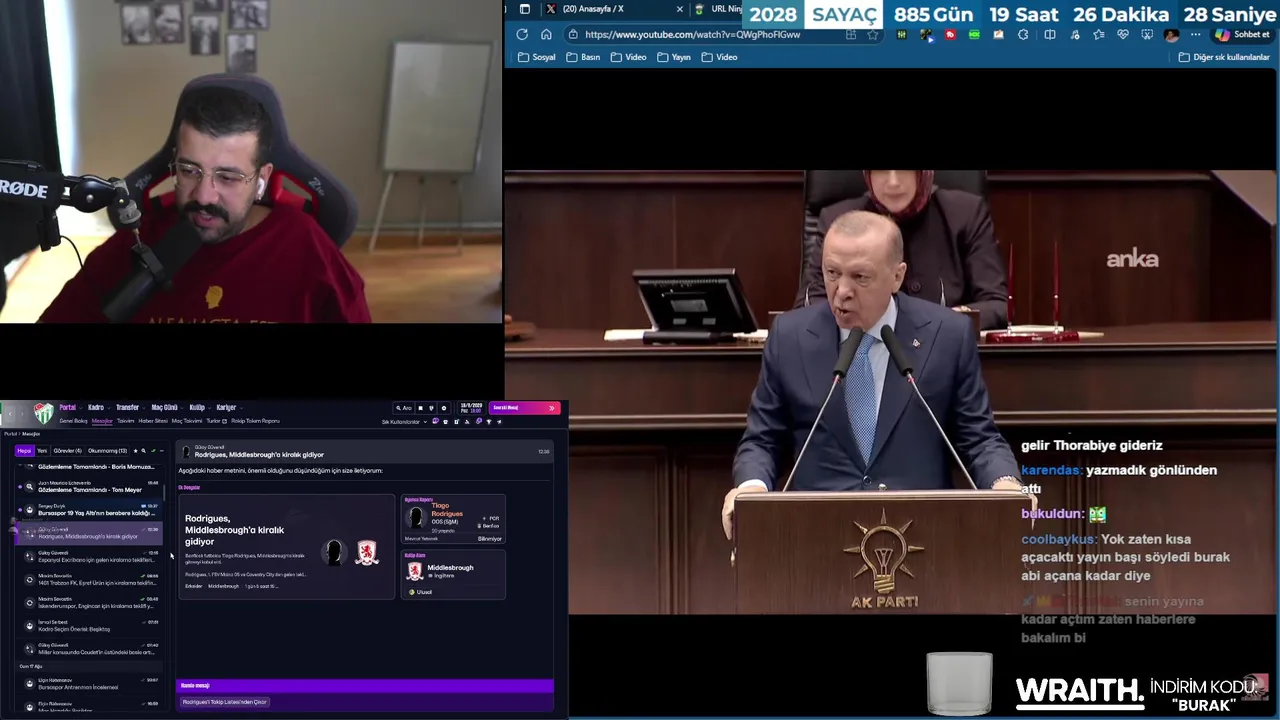
Task: Click the Sohbet et button in browser
Action: pyautogui.click(x=1242, y=34)
